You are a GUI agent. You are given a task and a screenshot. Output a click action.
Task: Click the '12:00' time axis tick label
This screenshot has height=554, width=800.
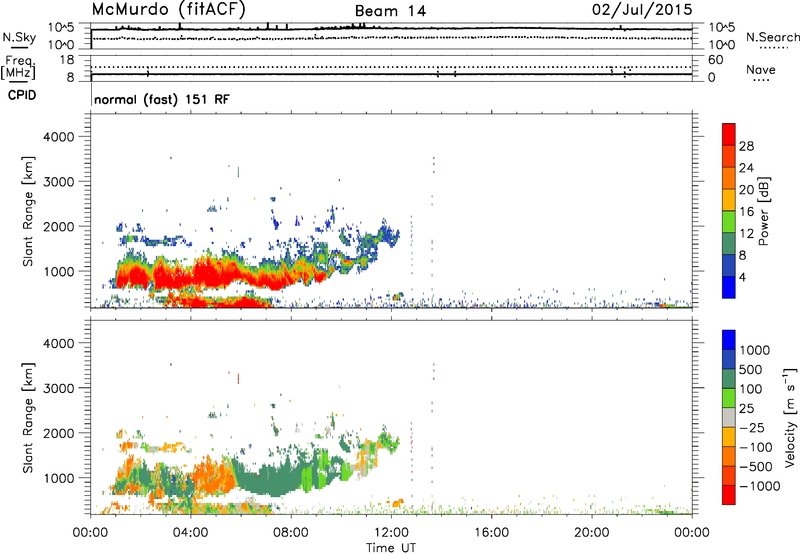click(x=391, y=533)
